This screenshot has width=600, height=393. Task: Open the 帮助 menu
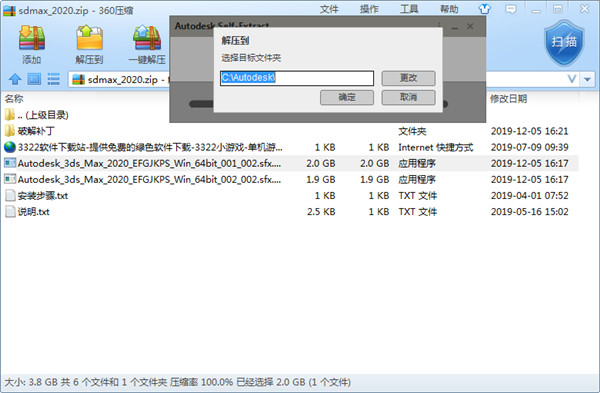(x=449, y=9)
